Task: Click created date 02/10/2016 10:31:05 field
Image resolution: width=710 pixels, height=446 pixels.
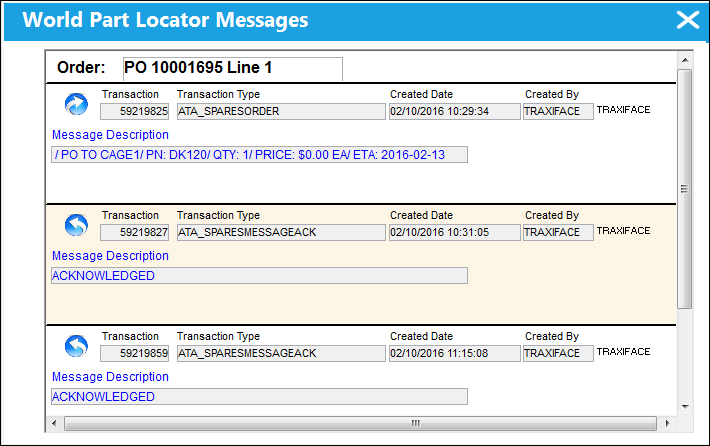Action: pos(455,232)
